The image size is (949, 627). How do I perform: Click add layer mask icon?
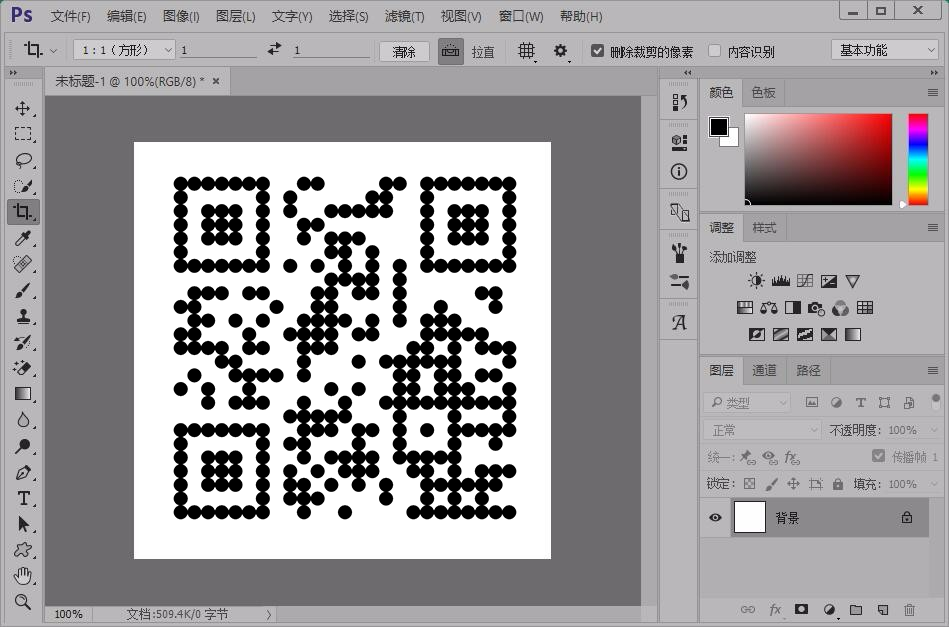pyautogui.click(x=801, y=609)
